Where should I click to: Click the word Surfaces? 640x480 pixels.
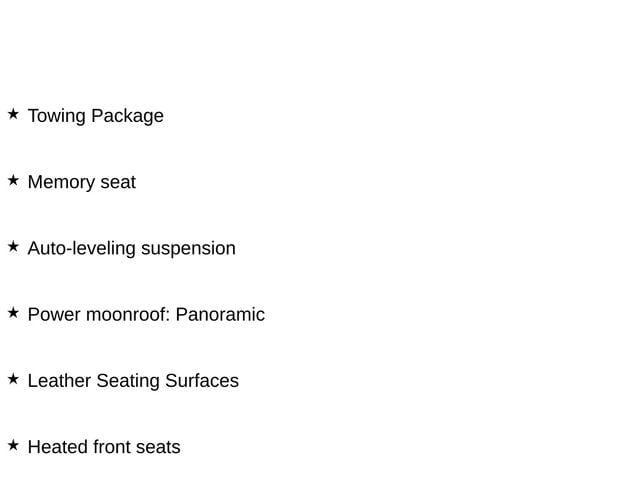(202, 381)
